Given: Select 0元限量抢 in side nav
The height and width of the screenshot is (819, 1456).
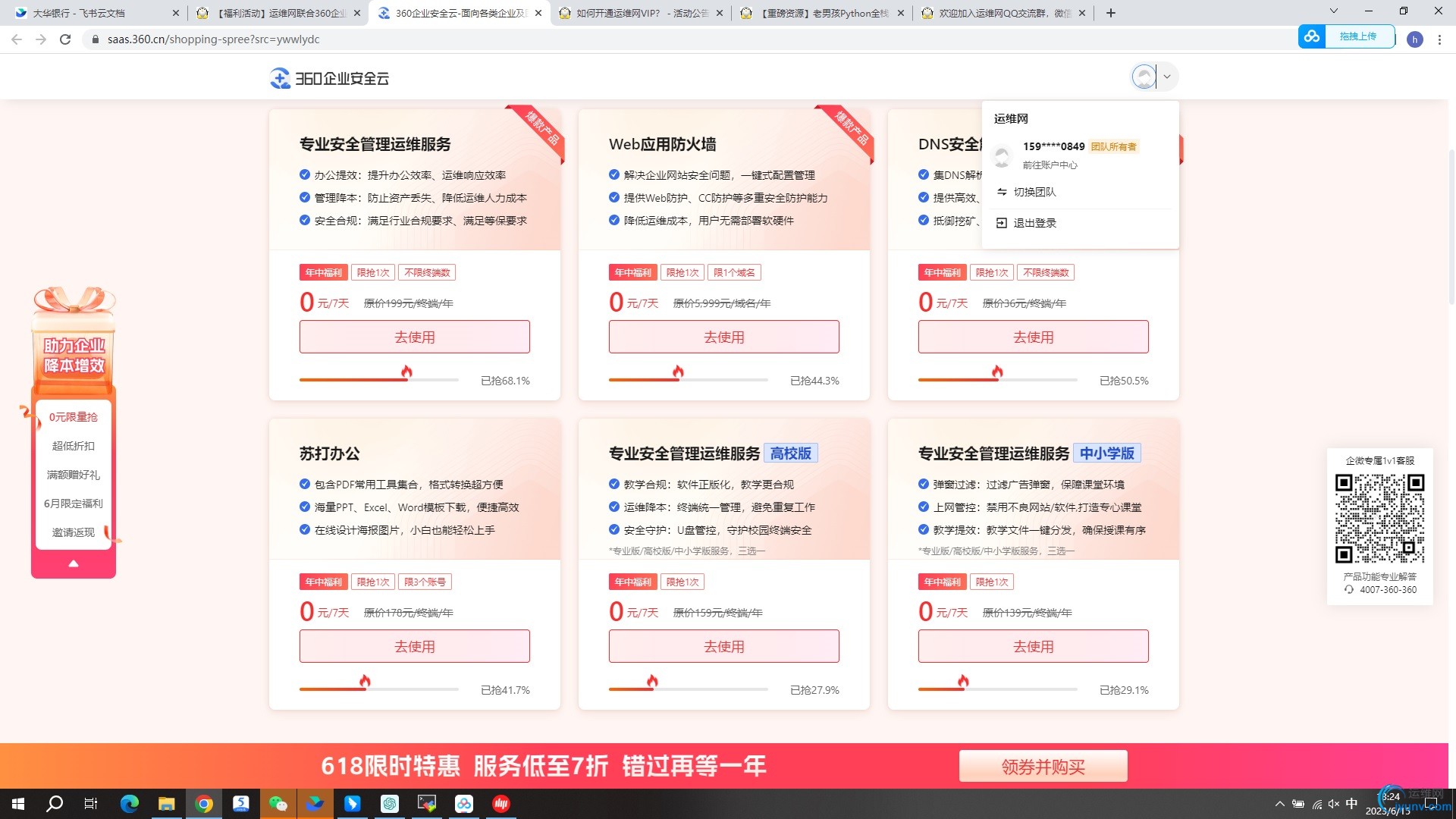Looking at the screenshot, I should [74, 417].
